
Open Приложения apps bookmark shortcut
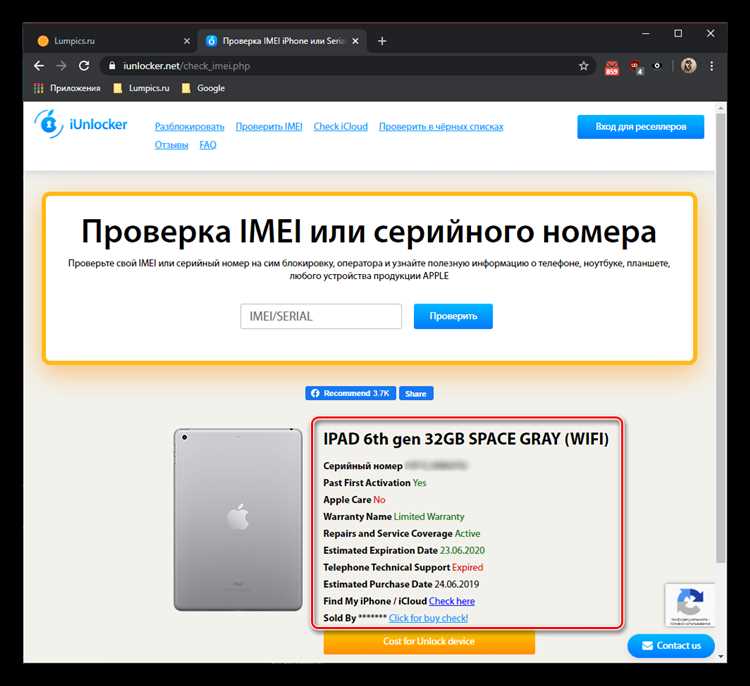pos(67,88)
